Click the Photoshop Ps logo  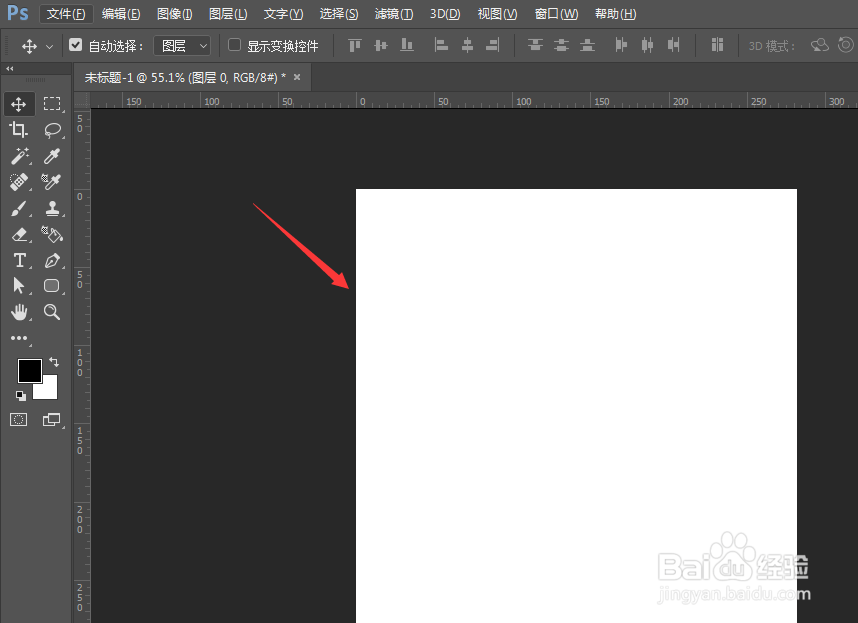click(x=18, y=13)
